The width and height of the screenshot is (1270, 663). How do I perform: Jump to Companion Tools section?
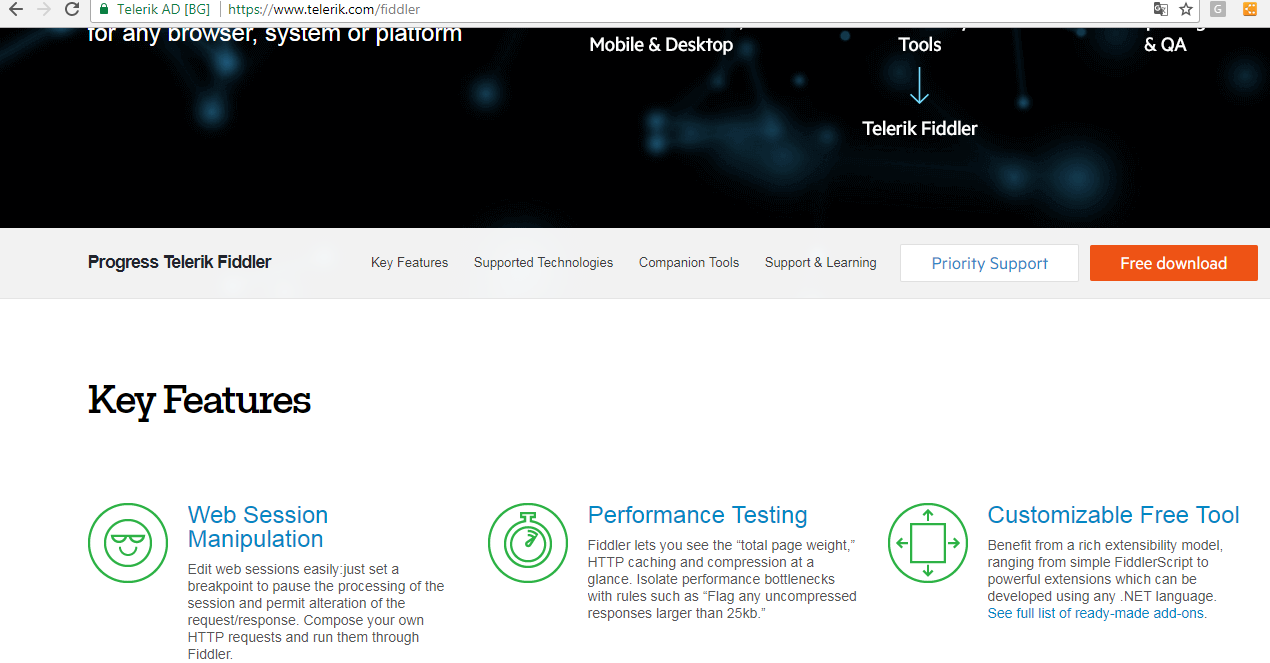pyautogui.click(x=689, y=263)
